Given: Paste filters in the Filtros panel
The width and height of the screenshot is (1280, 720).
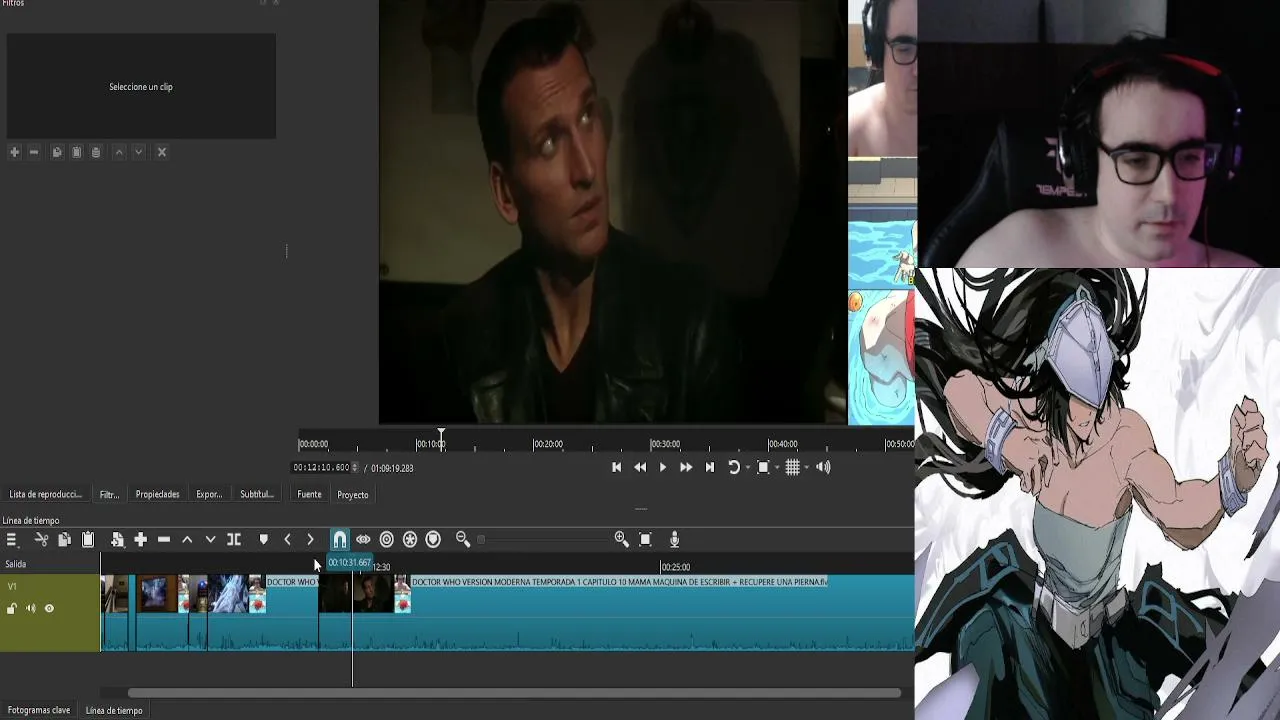Looking at the screenshot, I should click(76, 152).
